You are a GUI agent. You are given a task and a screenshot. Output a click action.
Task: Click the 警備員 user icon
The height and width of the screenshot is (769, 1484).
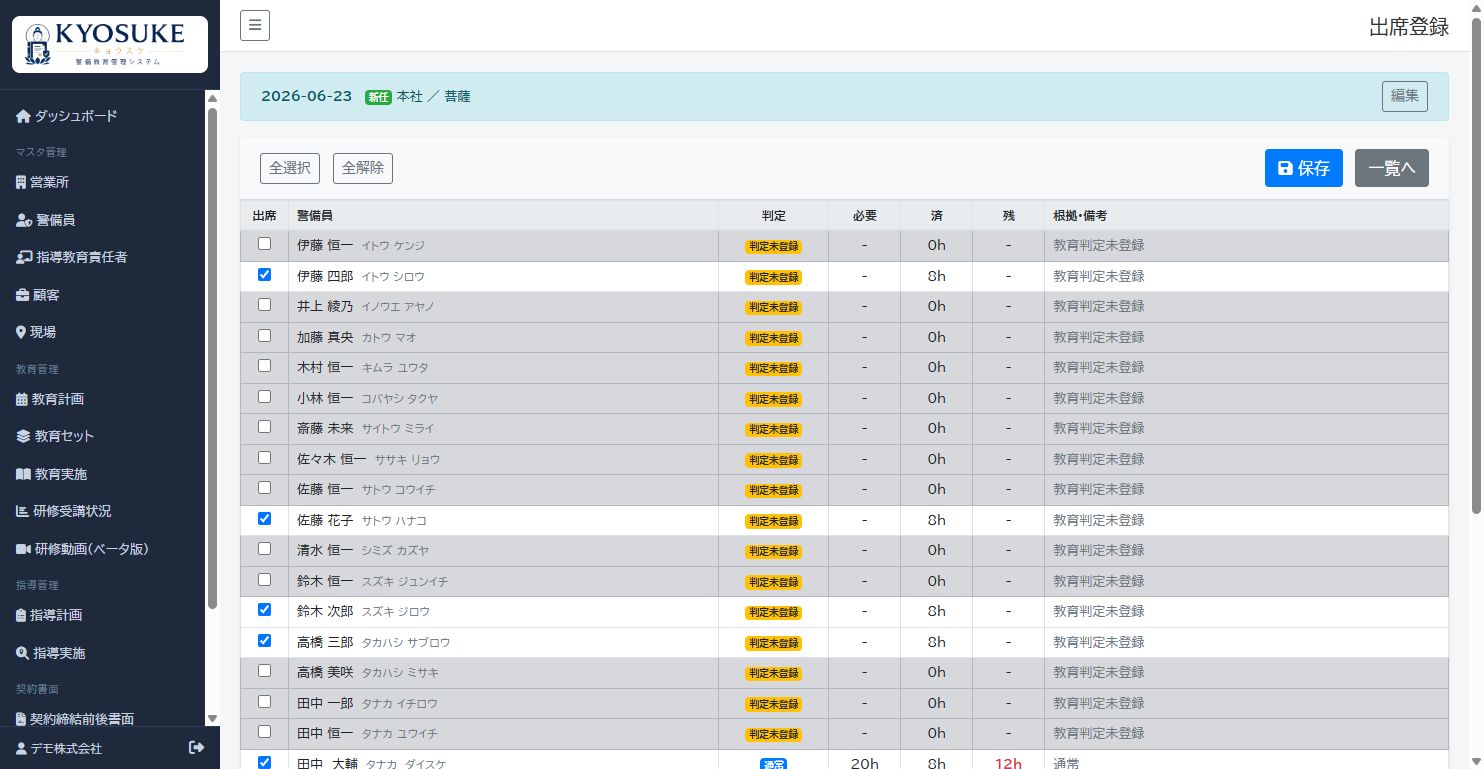click(x=24, y=220)
